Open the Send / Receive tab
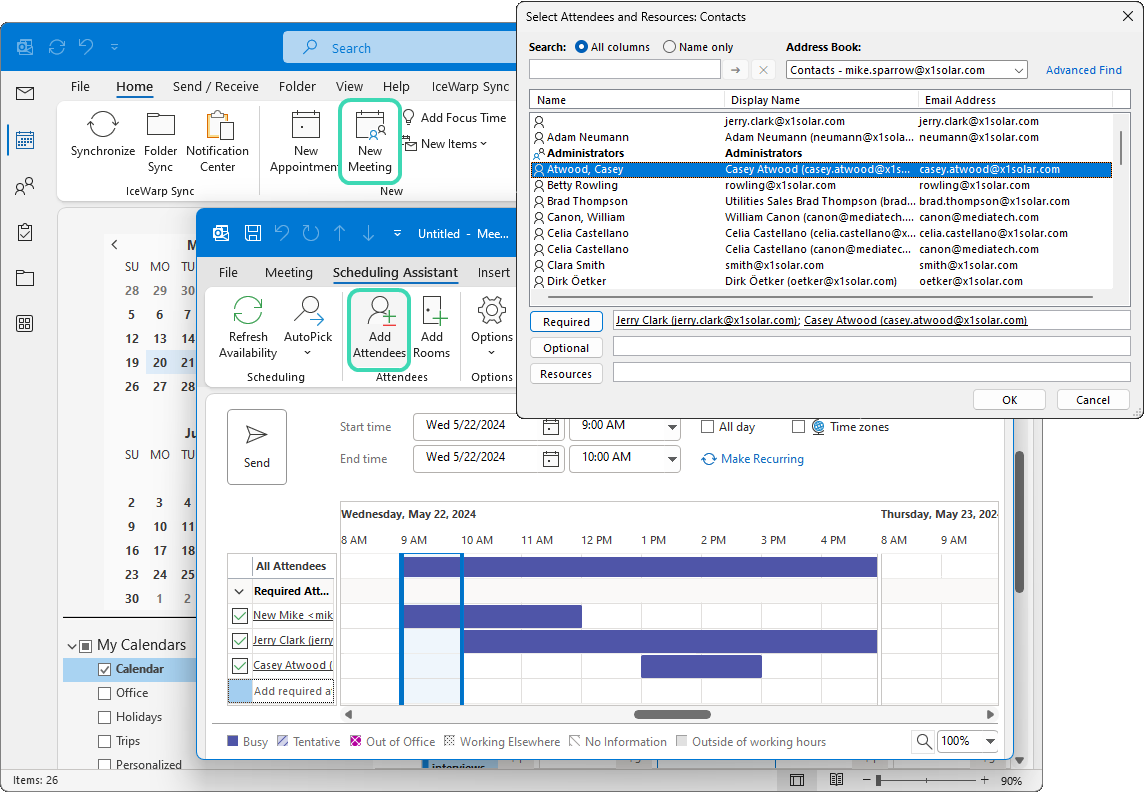 [x=216, y=86]
